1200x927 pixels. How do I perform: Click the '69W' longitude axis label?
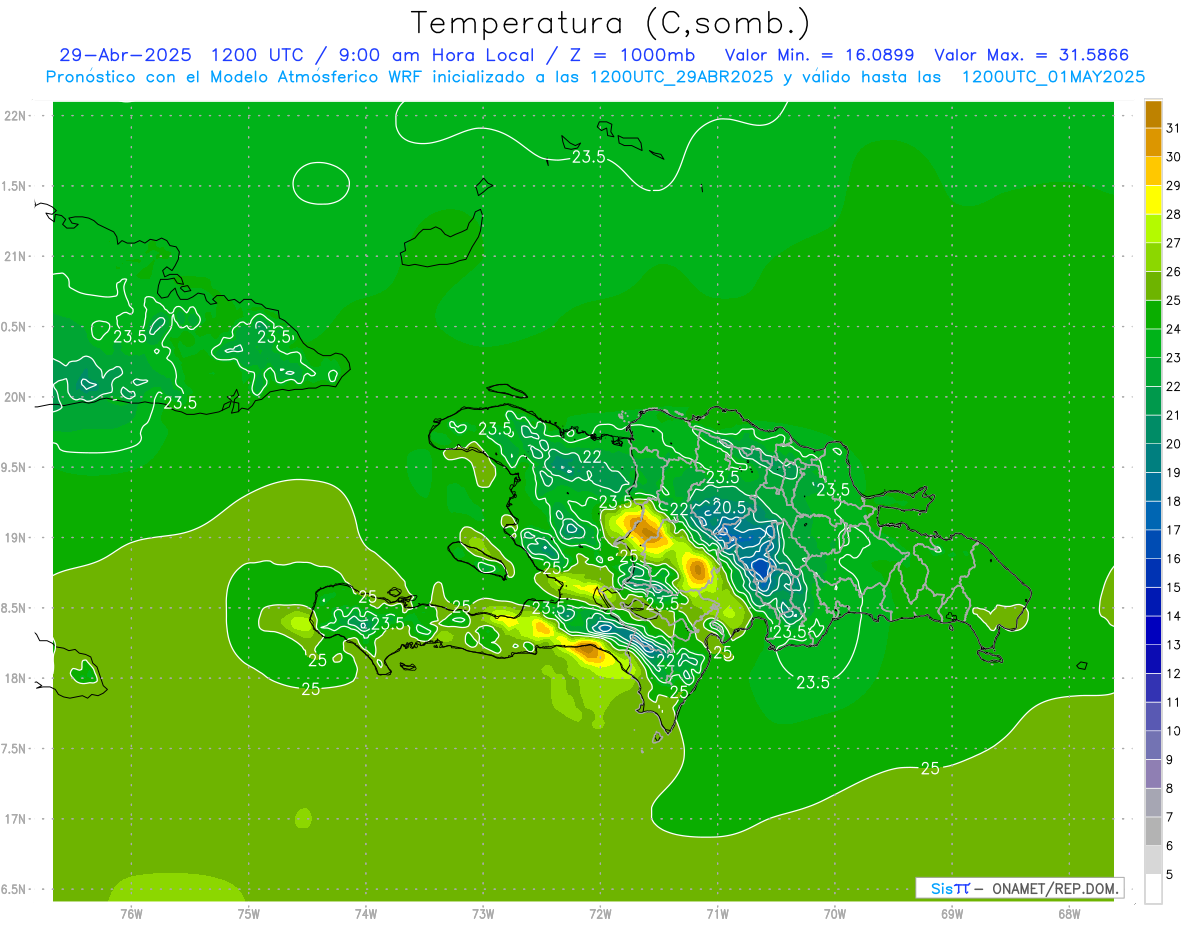pos(952,914)
